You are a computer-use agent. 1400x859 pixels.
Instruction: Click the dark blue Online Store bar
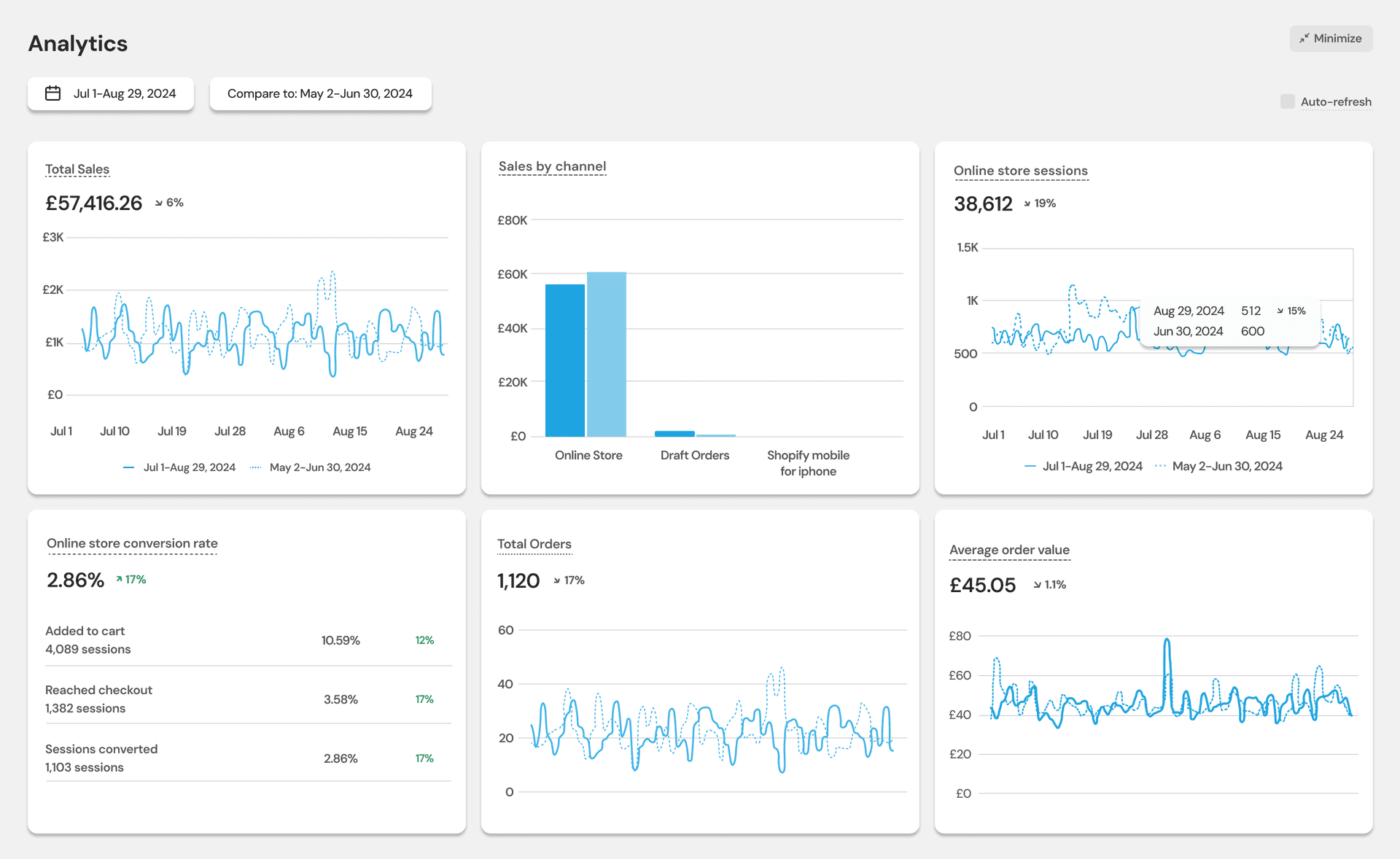pyautogui.click(x=564, y=360)
